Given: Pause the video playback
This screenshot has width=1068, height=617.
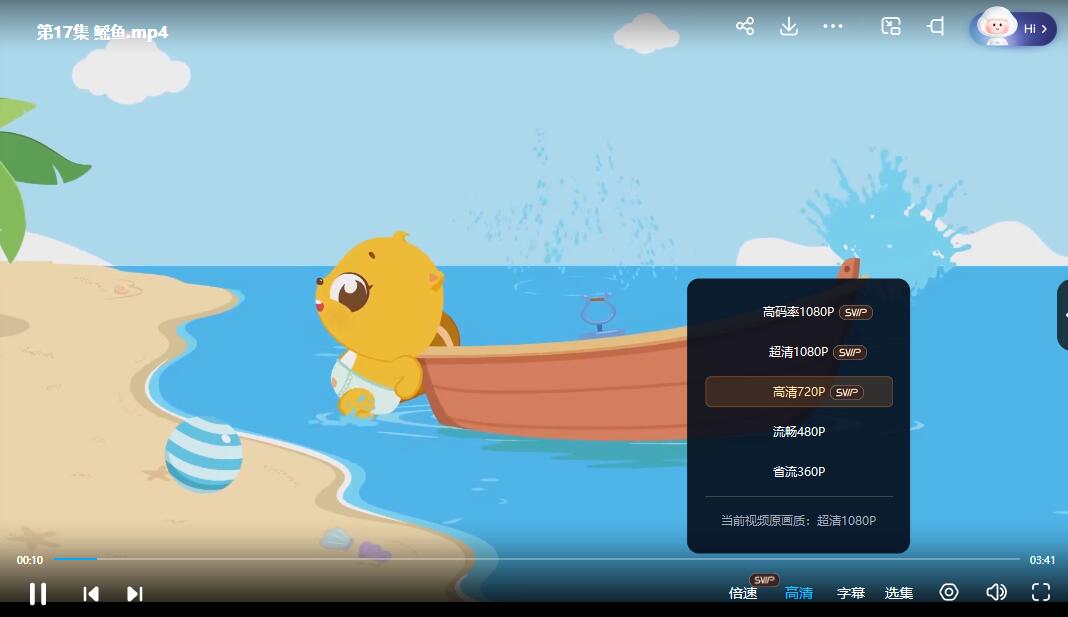Looking at the screenshot, I should (x=38, y=594).
